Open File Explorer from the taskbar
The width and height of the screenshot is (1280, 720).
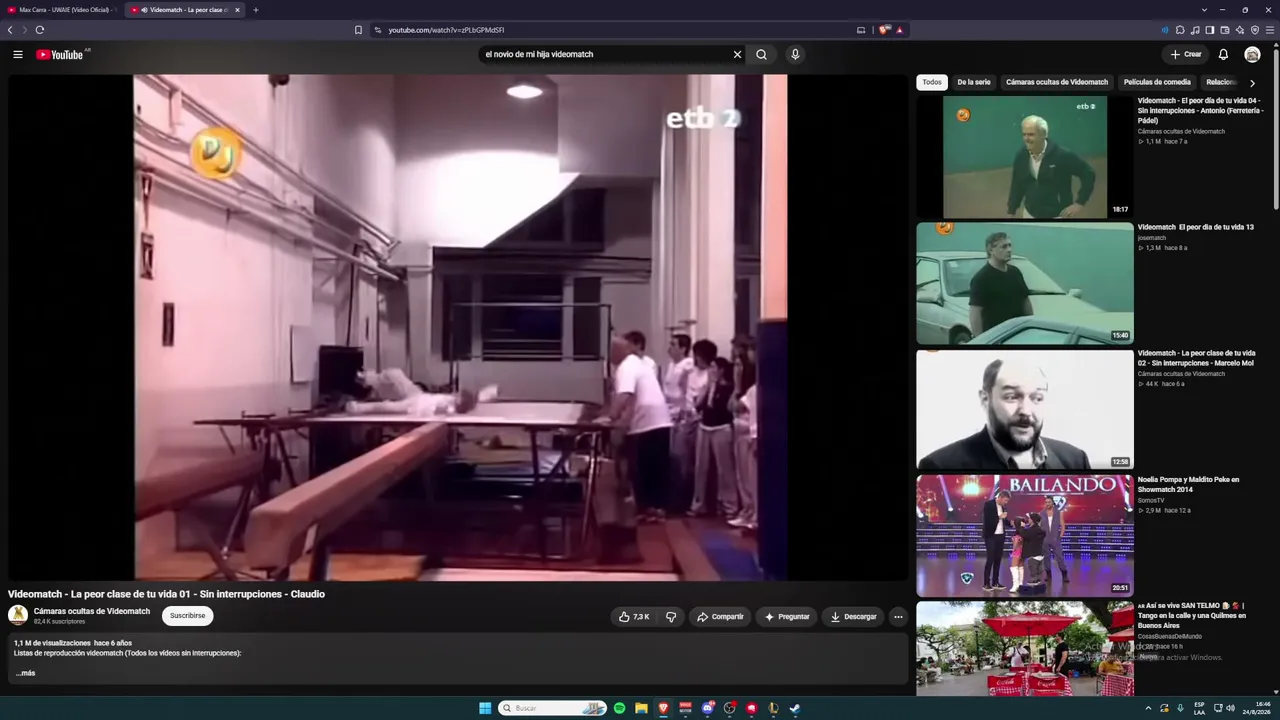point(641,708)
